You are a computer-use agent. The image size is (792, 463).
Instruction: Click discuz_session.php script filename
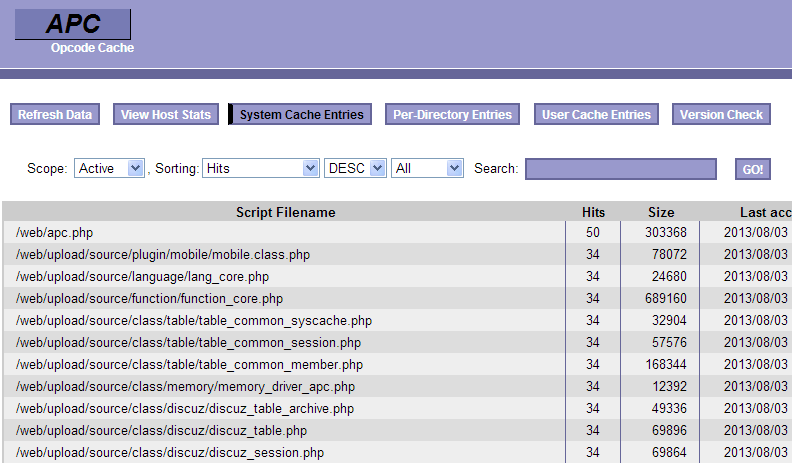170,453
